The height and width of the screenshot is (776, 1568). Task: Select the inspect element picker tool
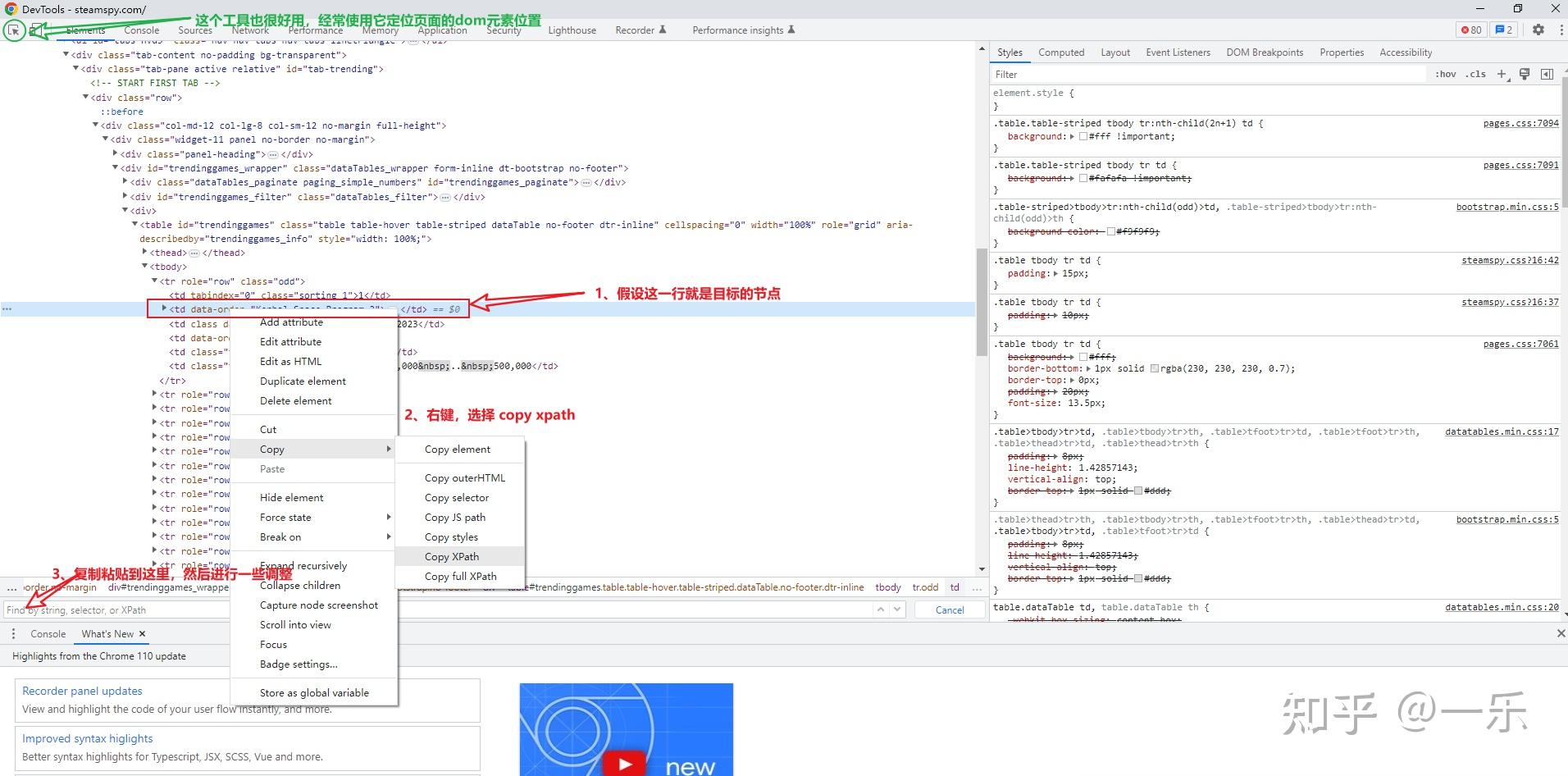click(x=14, y=30)
